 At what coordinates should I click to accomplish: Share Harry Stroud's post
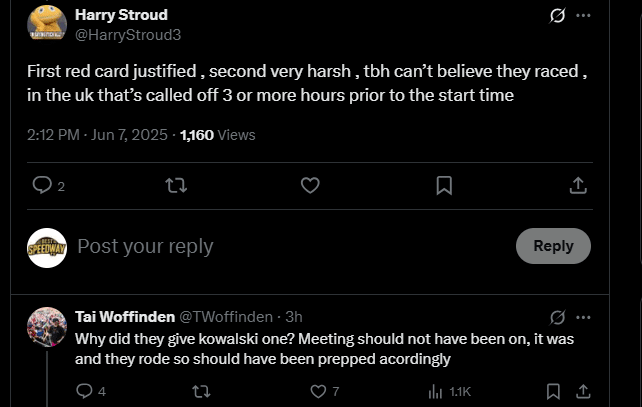click(x=578, y=185)
